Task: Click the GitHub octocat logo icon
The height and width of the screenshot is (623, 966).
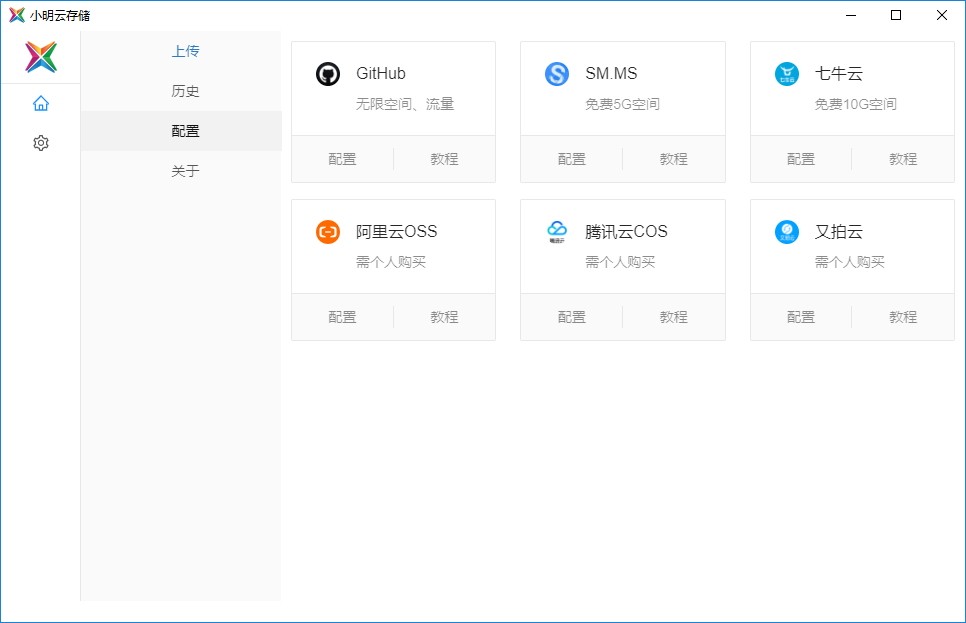Action: [x=328, y=74]
